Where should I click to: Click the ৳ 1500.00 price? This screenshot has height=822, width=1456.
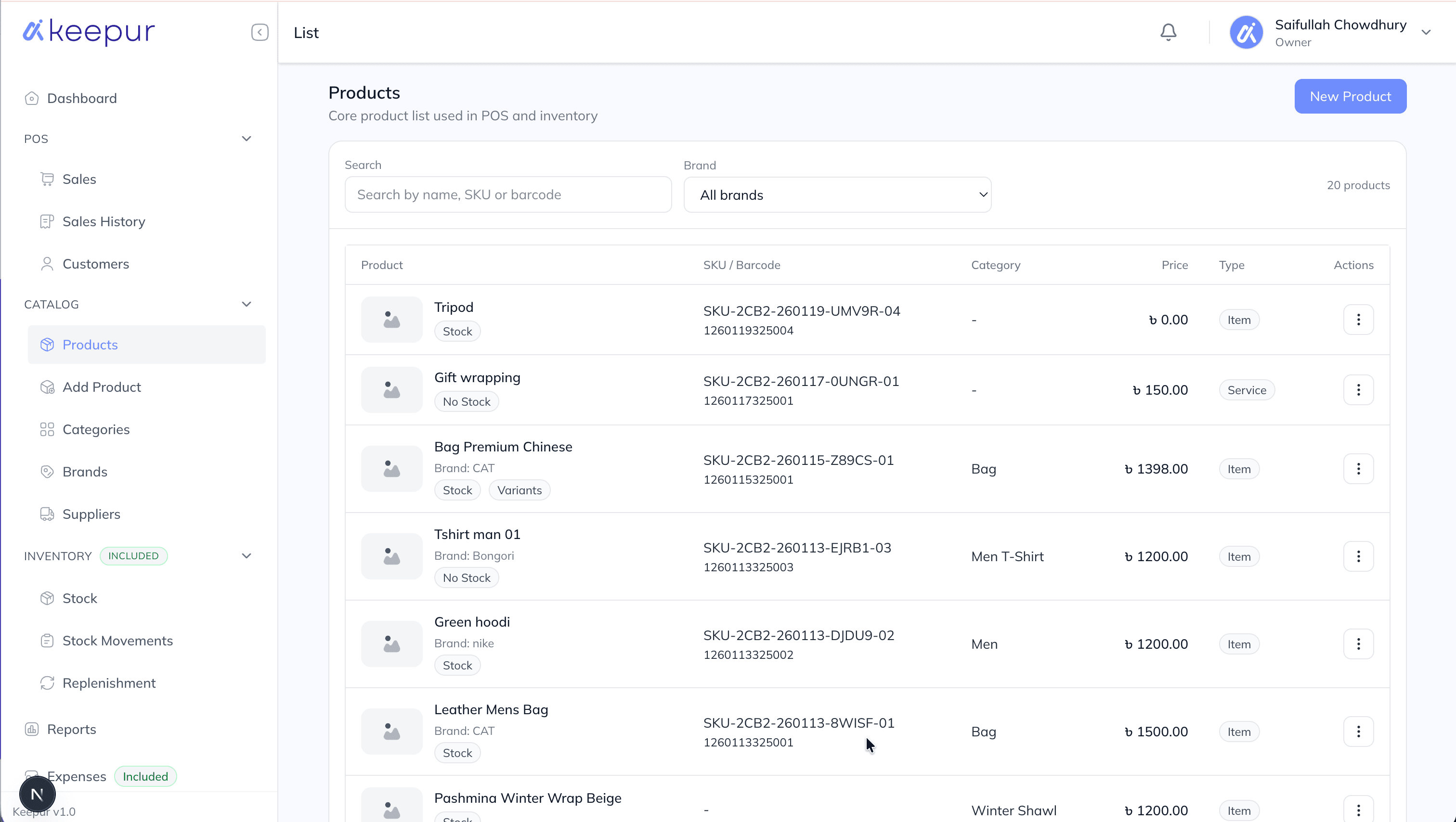pyautogui.click(x=1156, y=732)
